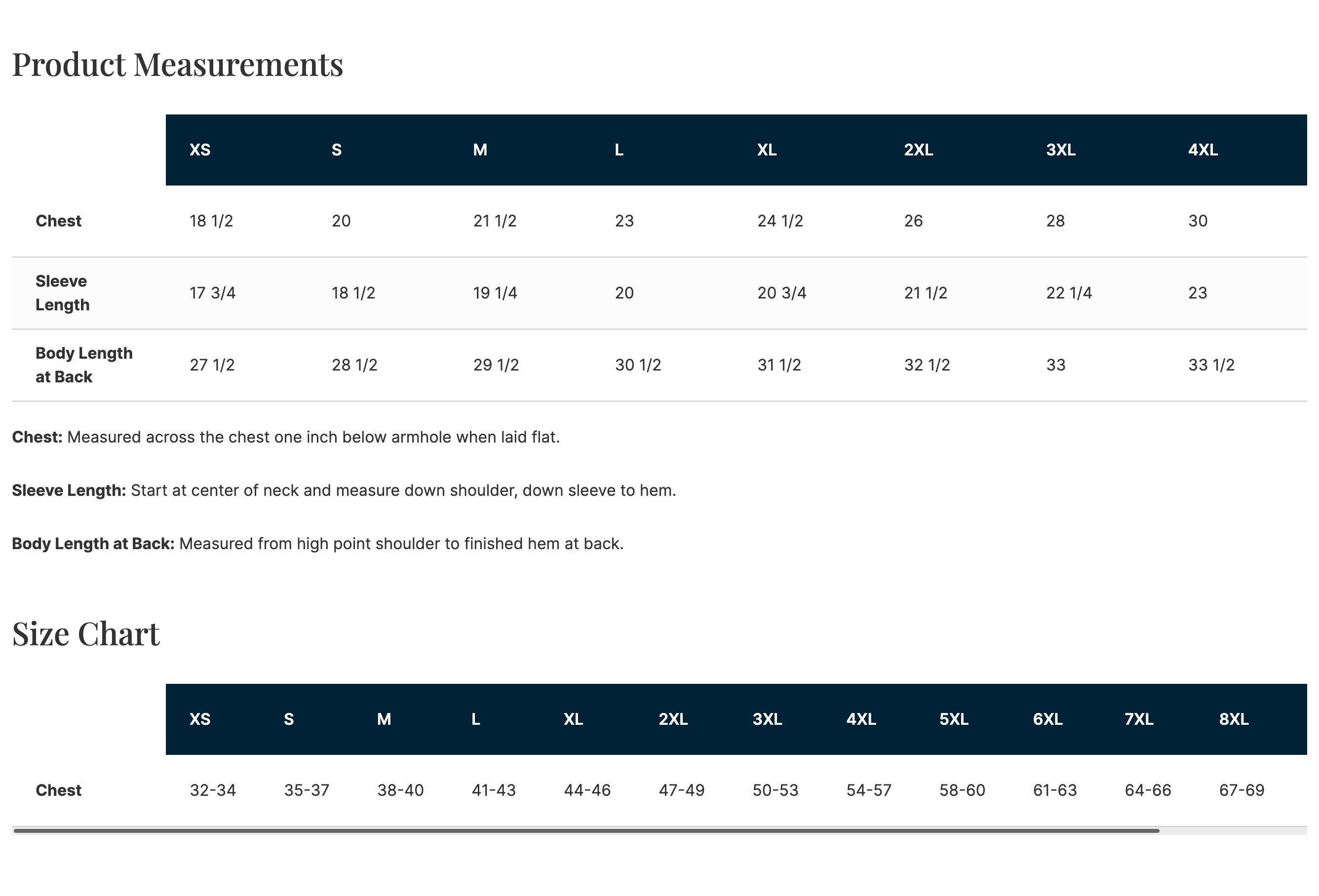Screen dimensions: 1319x896
Task: Click Sleeve Length row label in measurements table
Action: tap(62, 293)
